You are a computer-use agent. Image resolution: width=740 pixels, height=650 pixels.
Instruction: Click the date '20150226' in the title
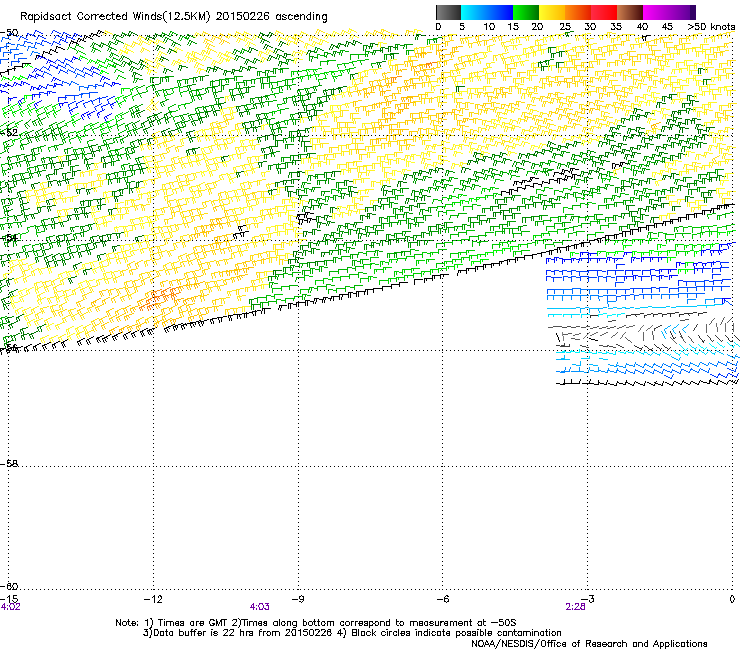coord(243,17)
